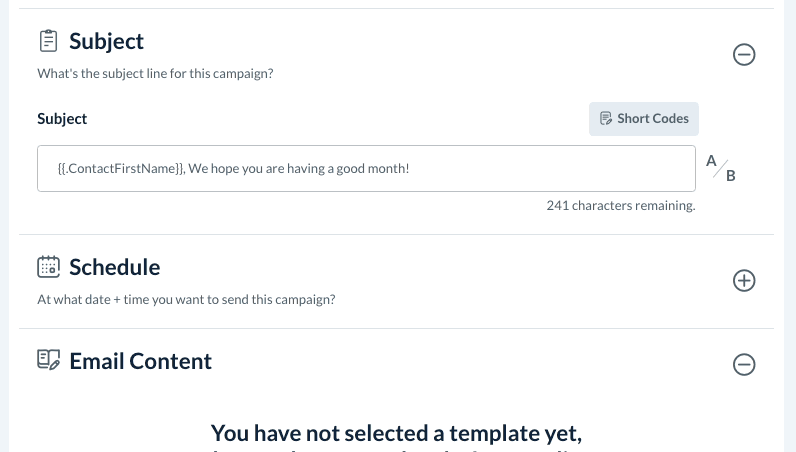The image size is (796, 452).
Task: Click the "241 characters remaining" counter
Action: click(620, 206)
